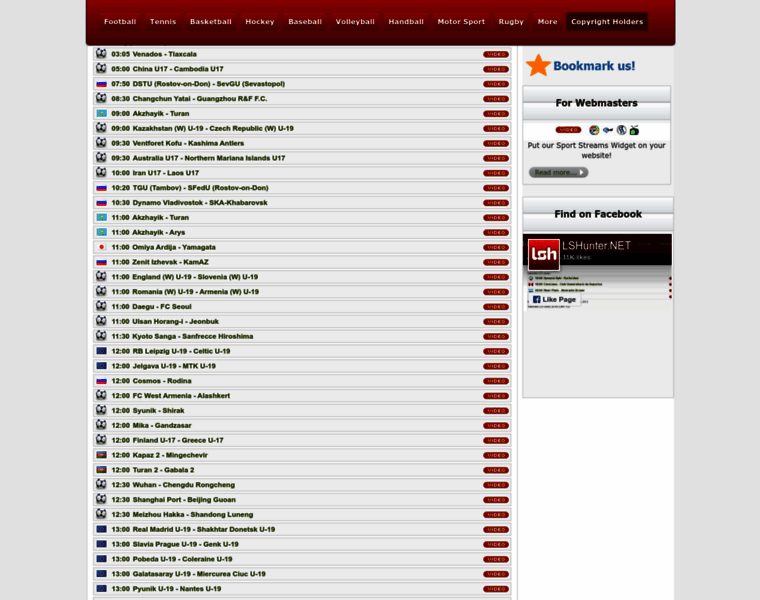Open match Slavia Prague U-19 - Genk U-19
This screenshot has height=600, width=760.
coord(185,544)
